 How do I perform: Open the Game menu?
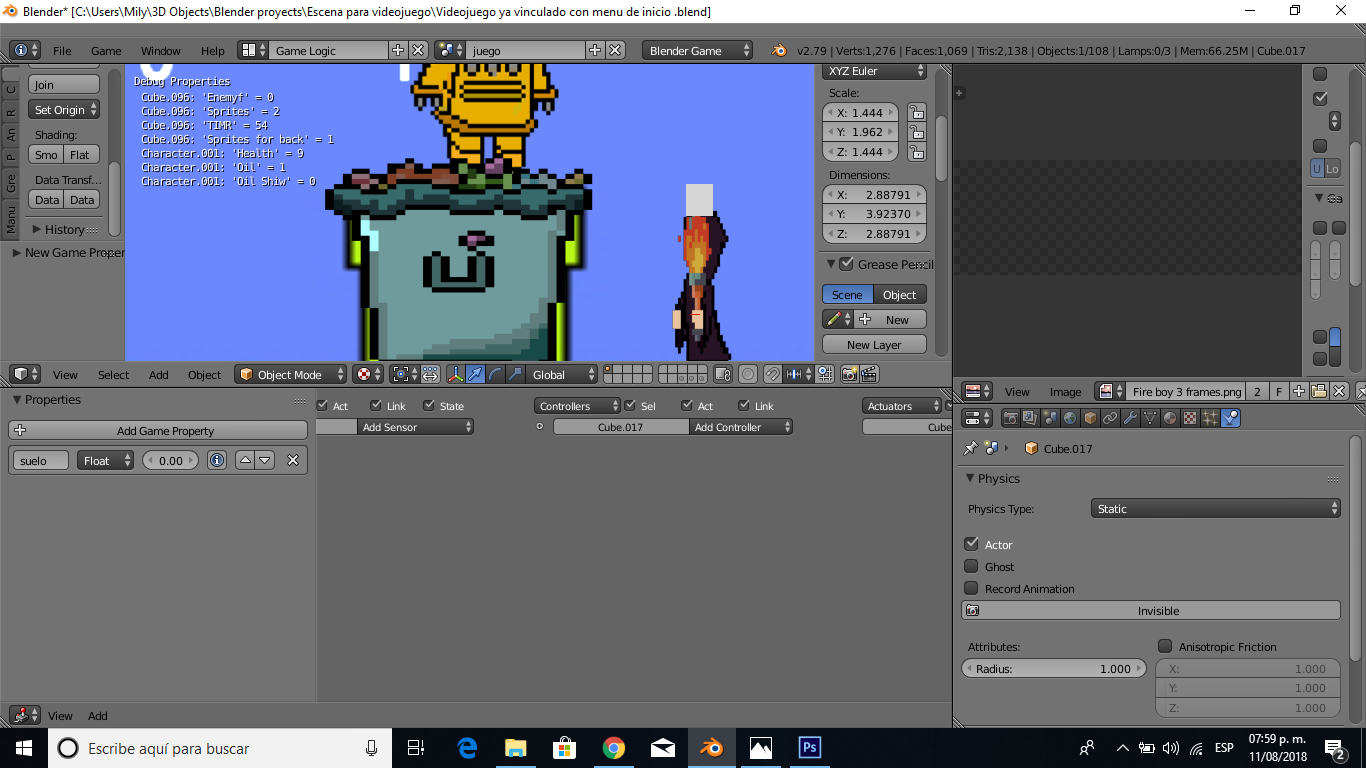pos(106,50)
